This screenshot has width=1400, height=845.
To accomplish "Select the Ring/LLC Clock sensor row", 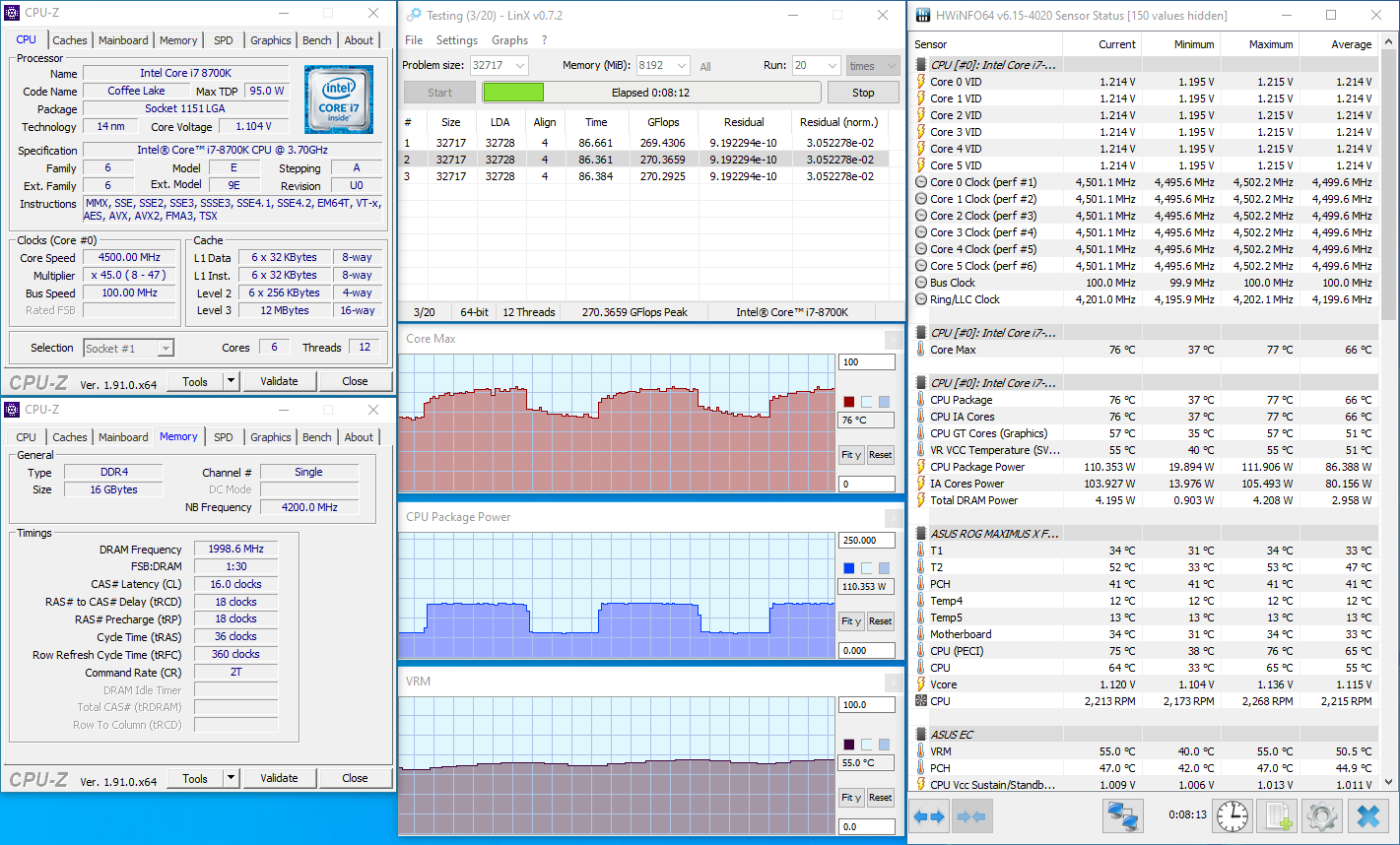I will (x=1143, y=299).
